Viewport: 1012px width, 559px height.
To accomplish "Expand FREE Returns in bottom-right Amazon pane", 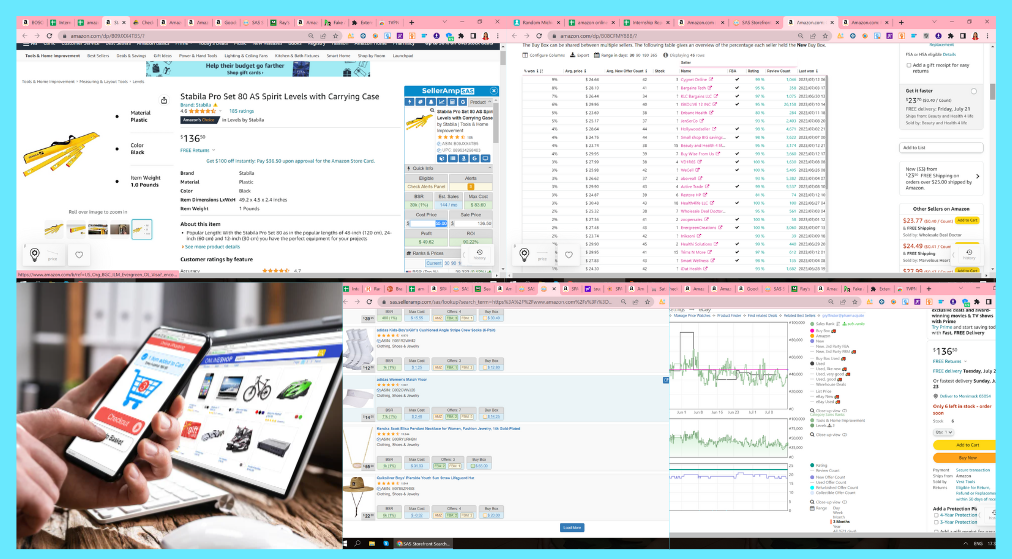I will [x=966, y=361].
